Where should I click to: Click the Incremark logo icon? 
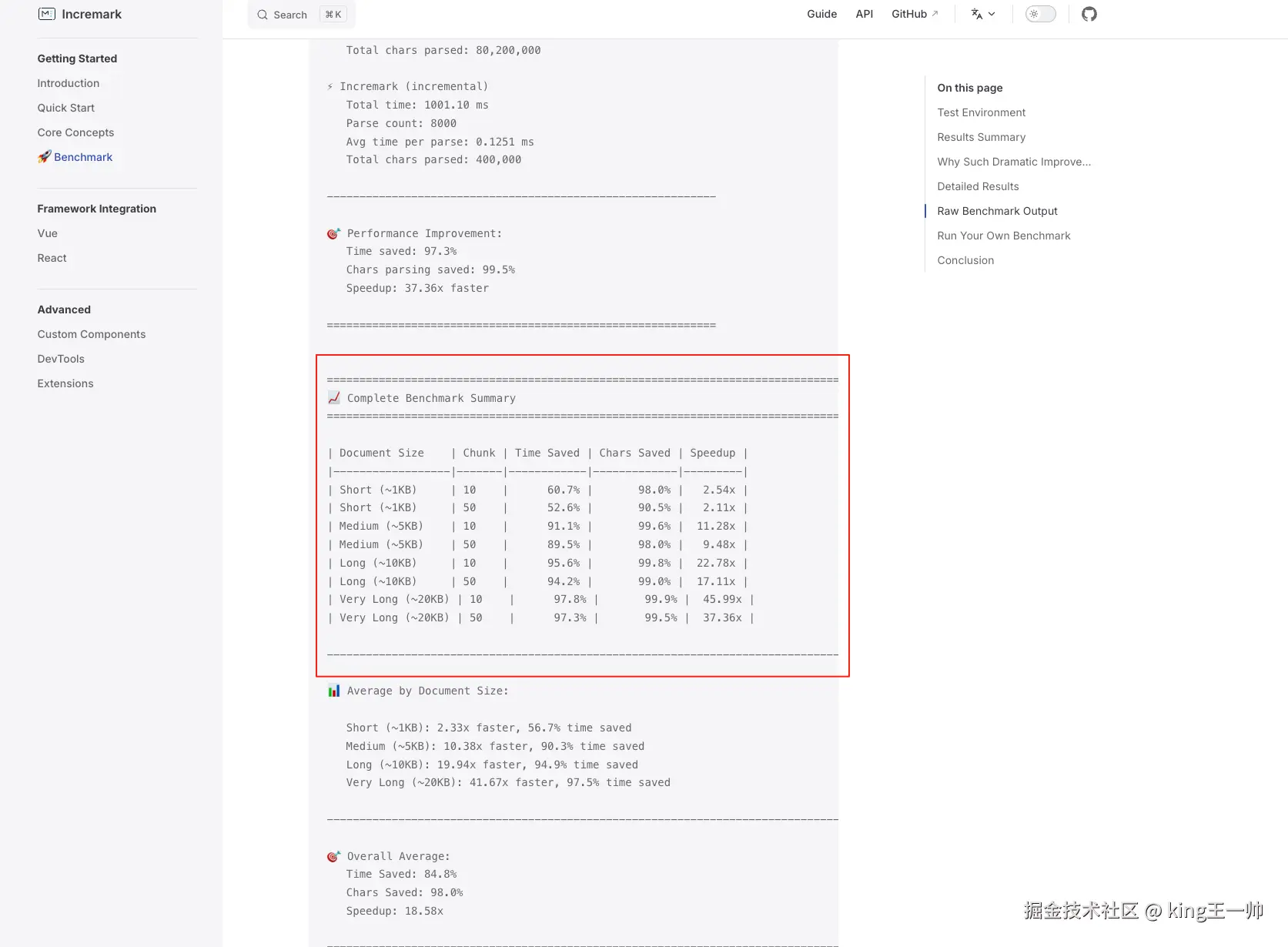pyautogui.click(x=46, y=14)
